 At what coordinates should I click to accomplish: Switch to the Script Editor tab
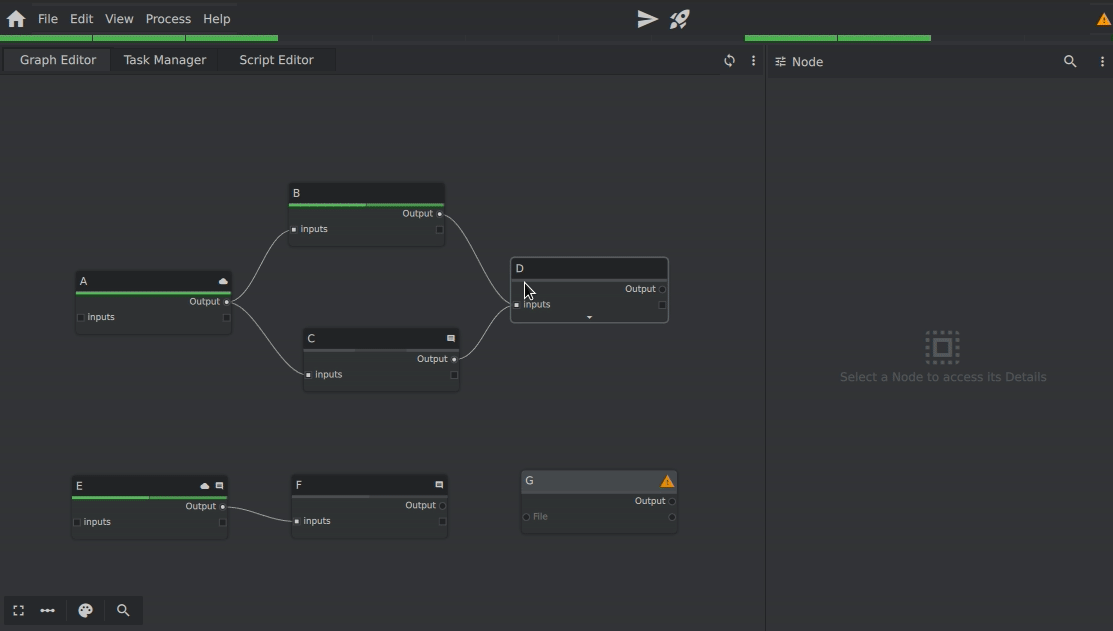(x=276, y=60)
